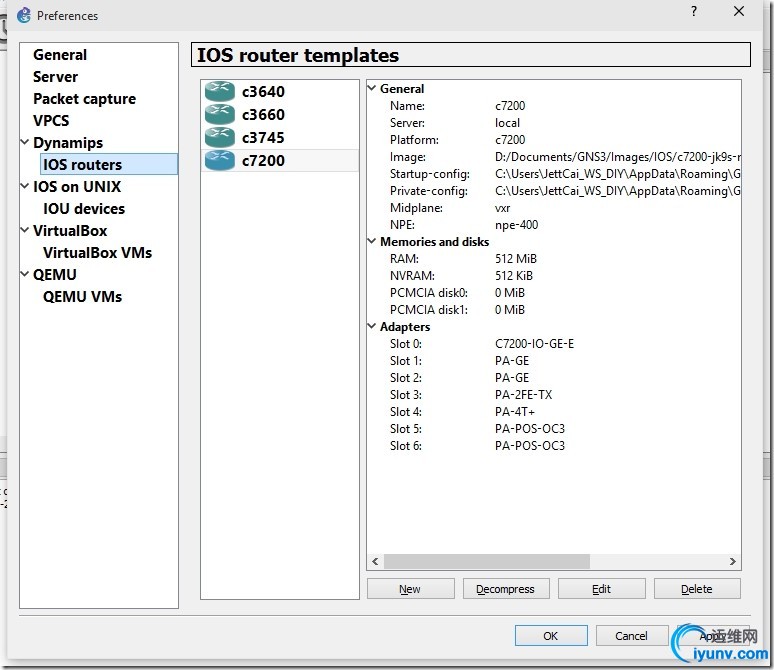
Task: Collapse the Dynamips tree section
Action: click(25, 142)
